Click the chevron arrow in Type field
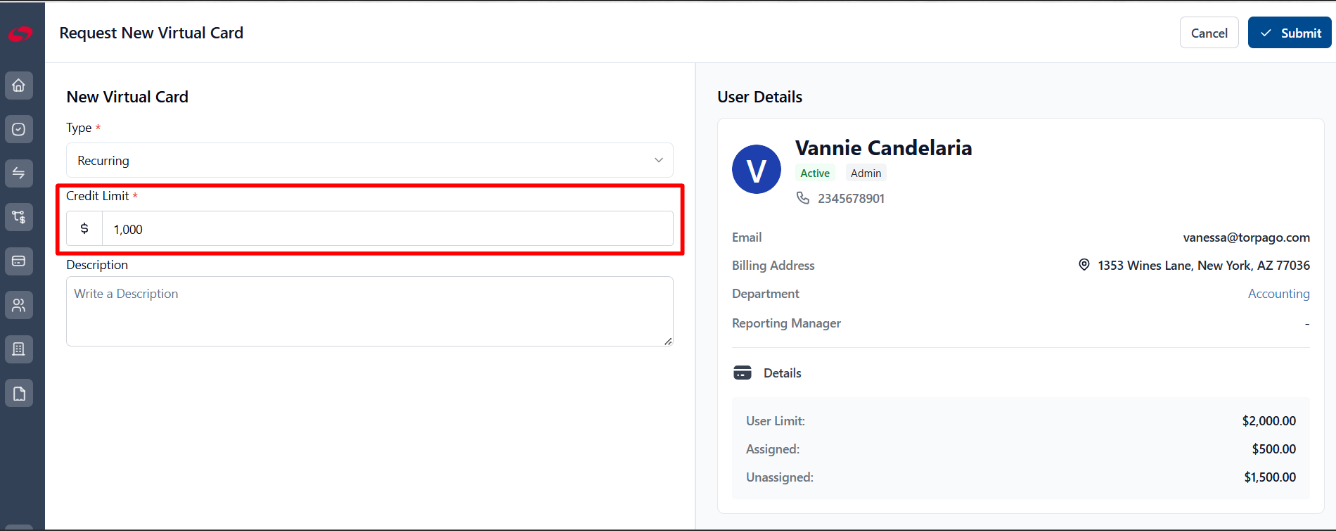Viewport: 1336px width, 531px height. point(658,160)
